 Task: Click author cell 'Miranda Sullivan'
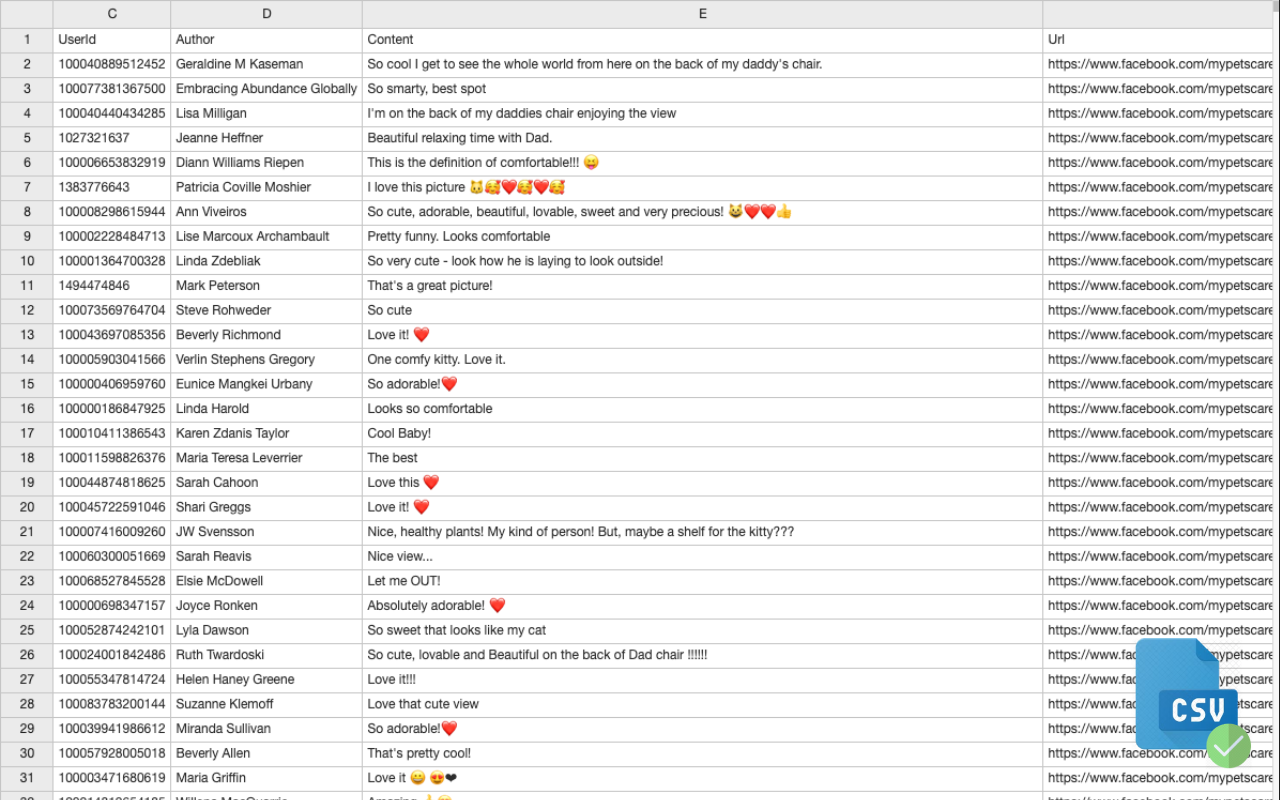pyautogui.click(x=267, y=729)
